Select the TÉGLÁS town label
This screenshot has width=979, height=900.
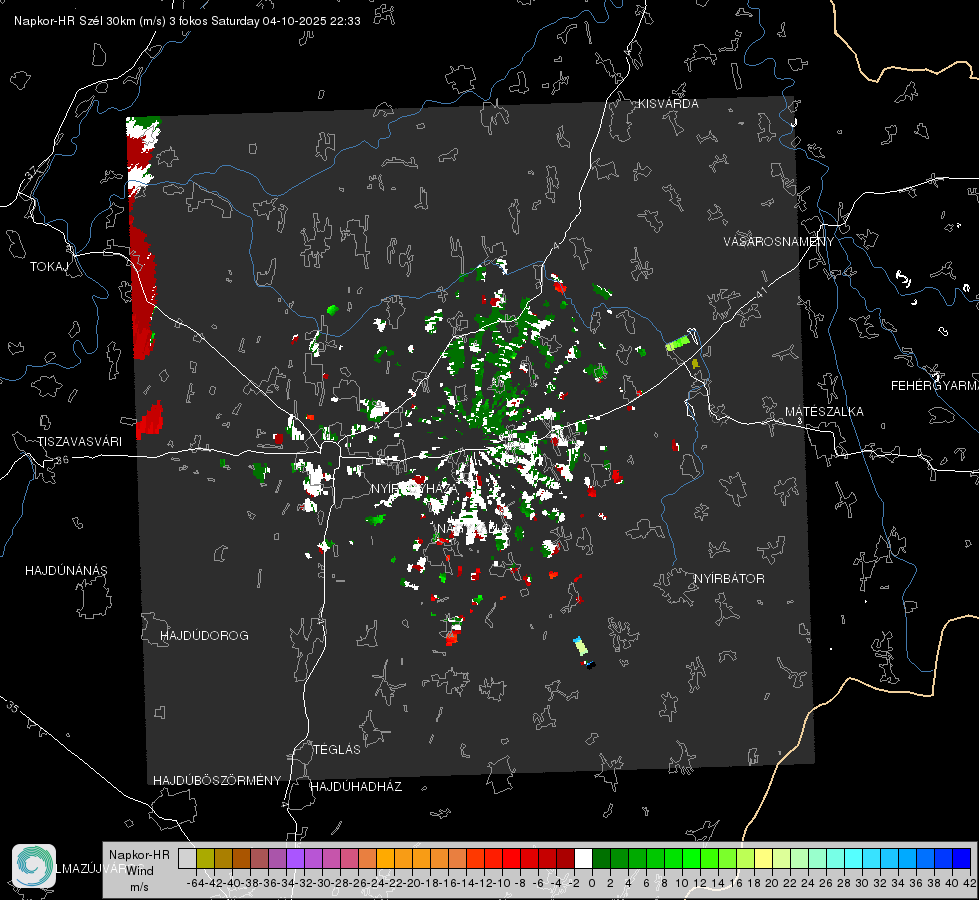(x=337, y=749)
